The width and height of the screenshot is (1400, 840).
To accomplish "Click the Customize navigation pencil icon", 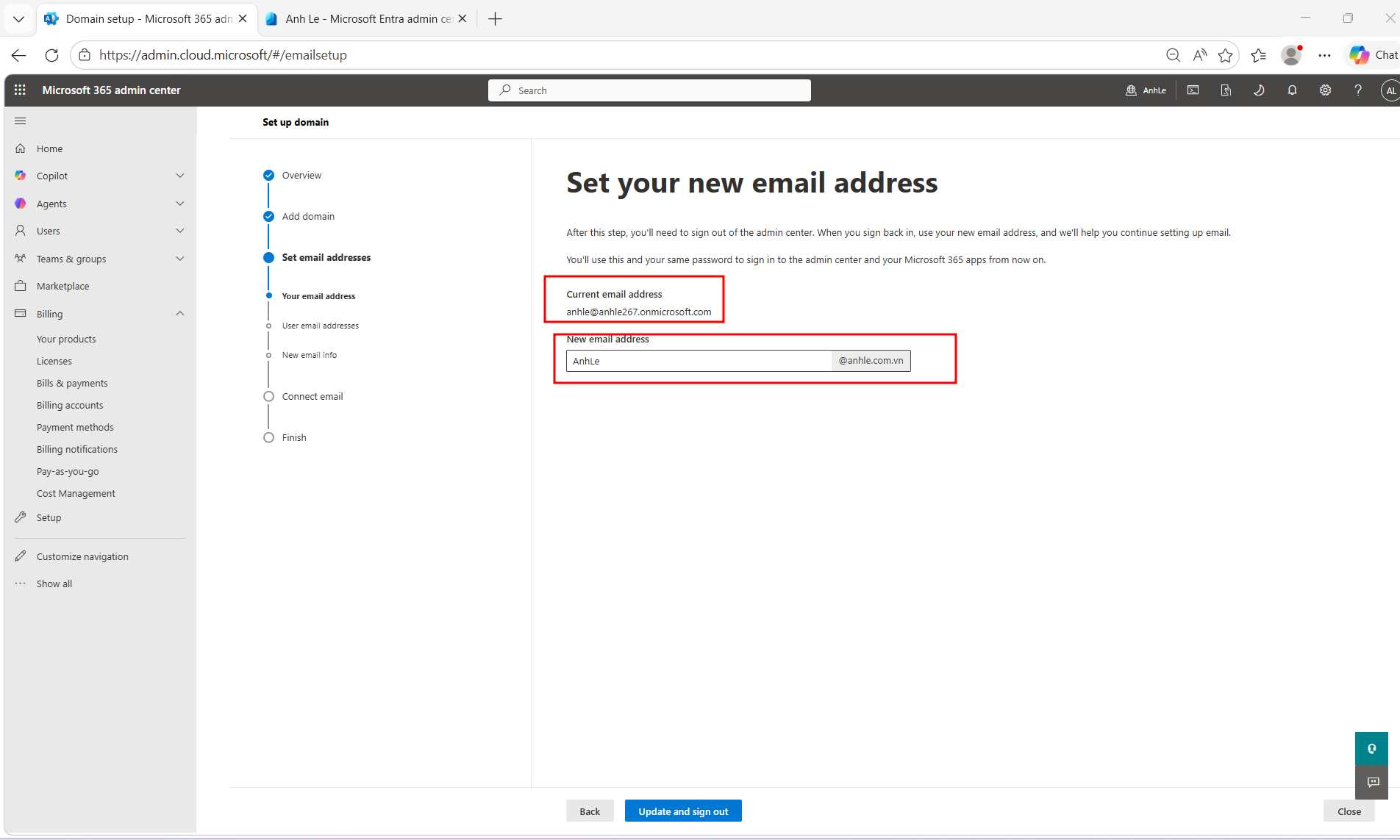I will click(21, 556).
